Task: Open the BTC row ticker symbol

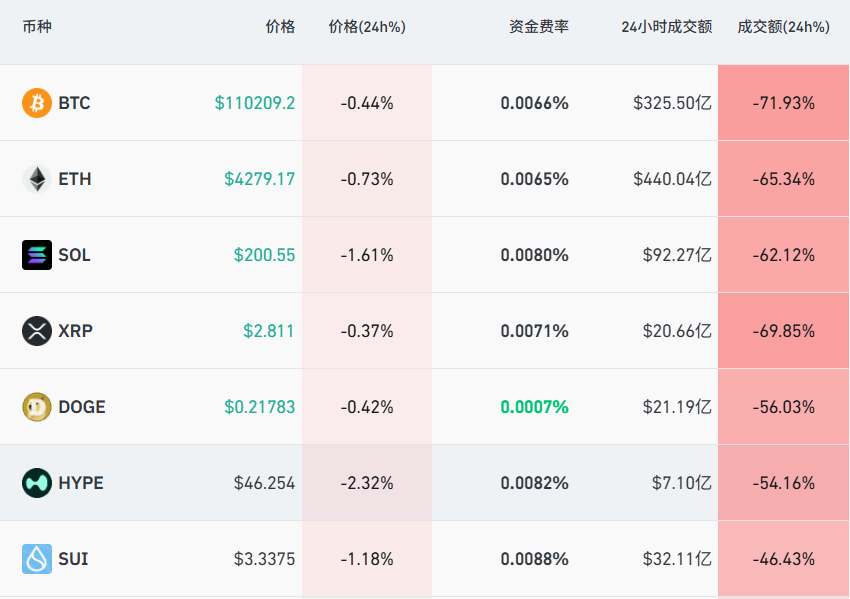Action: pyautogui.click(x=73, y=102)
